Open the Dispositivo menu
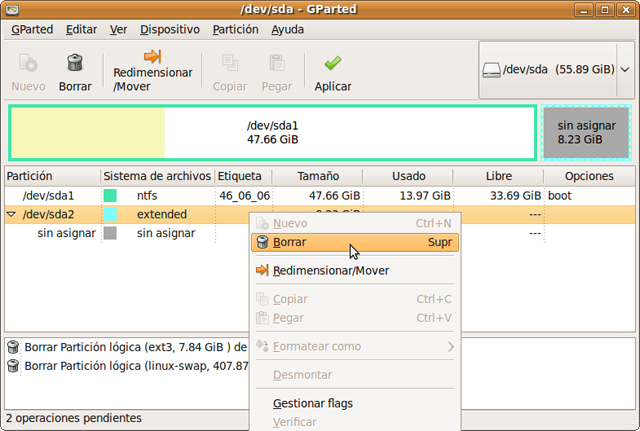The height and width of the screenshot is (431, 640). point(169,30)
